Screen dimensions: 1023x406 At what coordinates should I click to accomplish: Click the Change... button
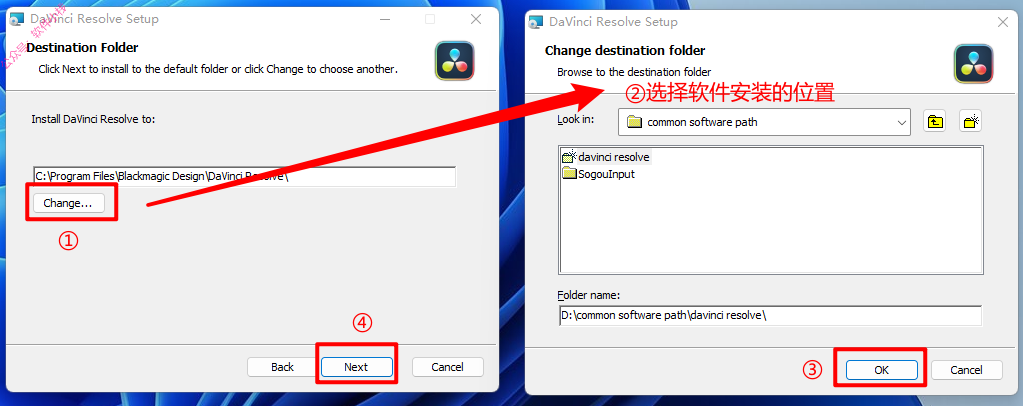(x=68, y=203)
